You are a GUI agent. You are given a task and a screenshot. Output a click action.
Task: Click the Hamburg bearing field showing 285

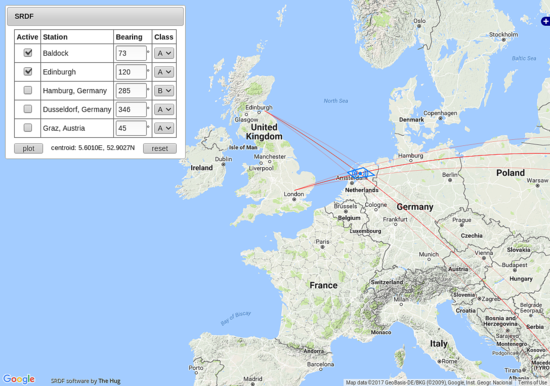(x=131, y=91)
